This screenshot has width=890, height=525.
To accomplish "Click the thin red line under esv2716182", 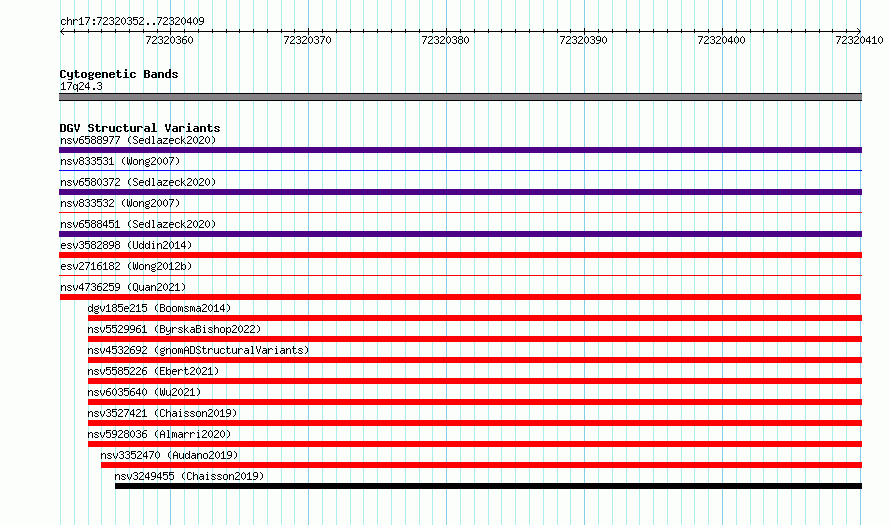I will pyautogui.click(x=460, y=275).
